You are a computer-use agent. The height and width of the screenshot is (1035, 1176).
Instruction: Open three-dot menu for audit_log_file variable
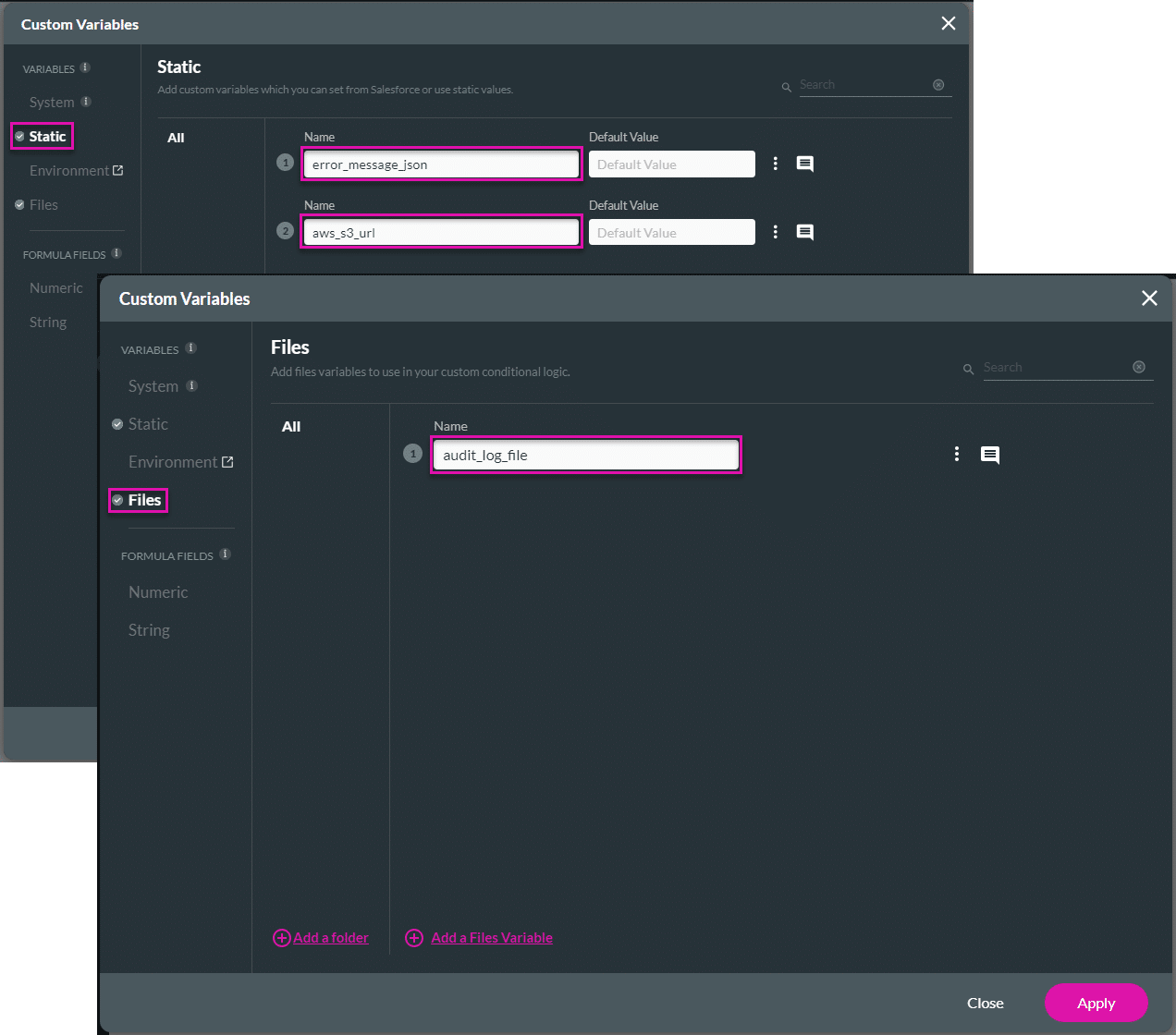click(x=957, y=454)
